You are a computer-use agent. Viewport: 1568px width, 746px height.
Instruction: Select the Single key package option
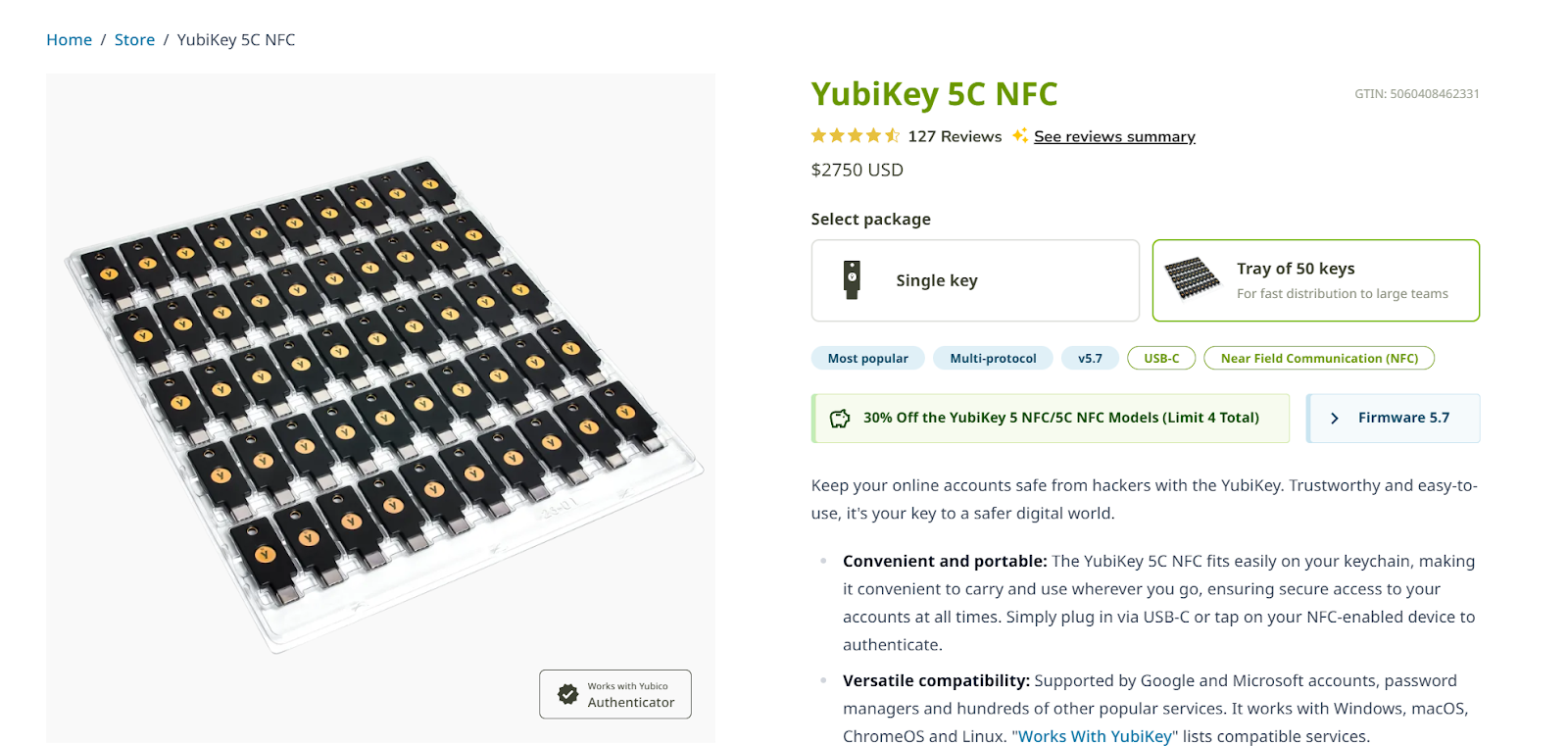(975, 280)
